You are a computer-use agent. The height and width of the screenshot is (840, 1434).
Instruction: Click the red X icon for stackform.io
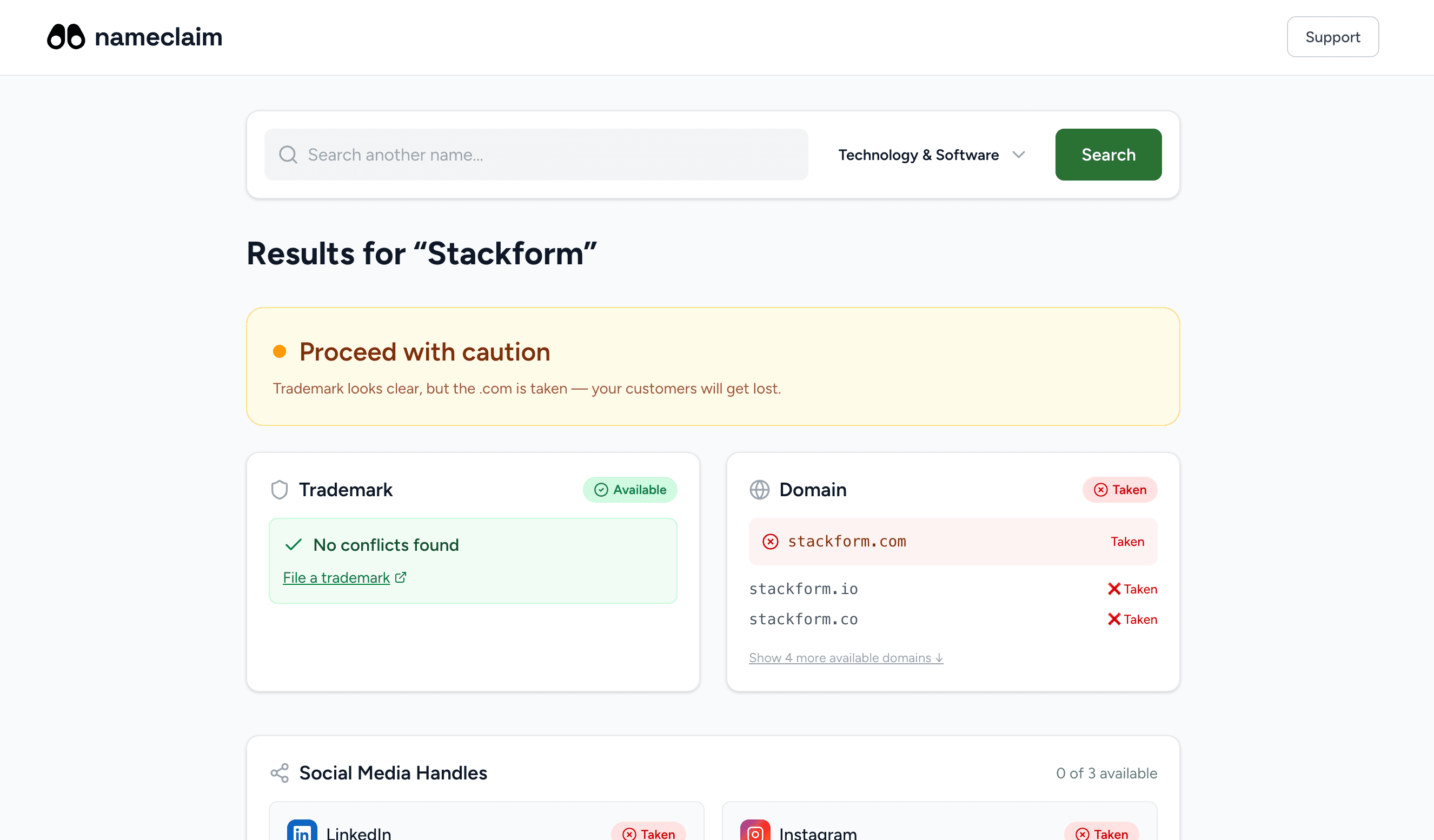click(1114, 589)
